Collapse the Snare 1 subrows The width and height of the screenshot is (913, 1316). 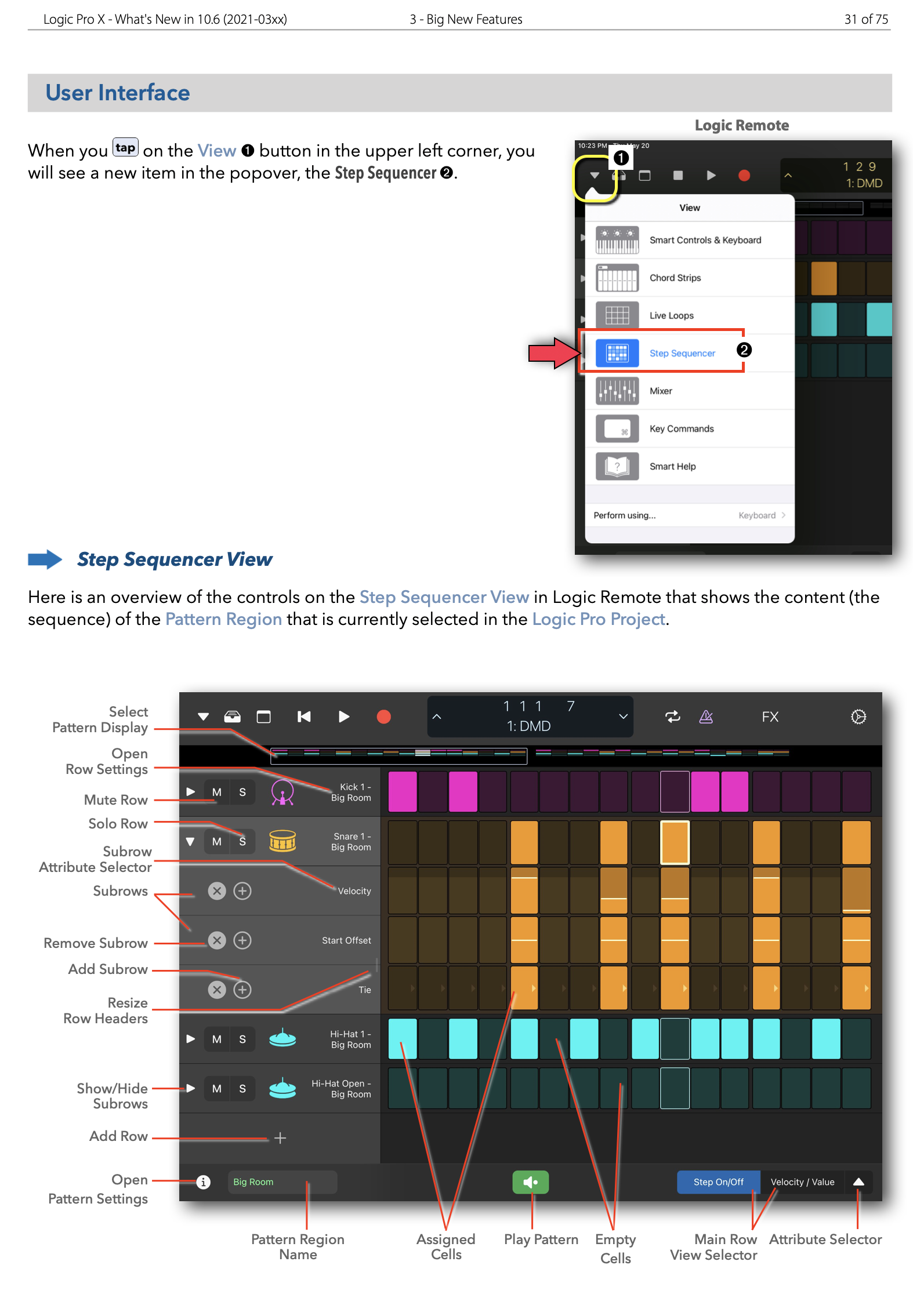point(190,841)
